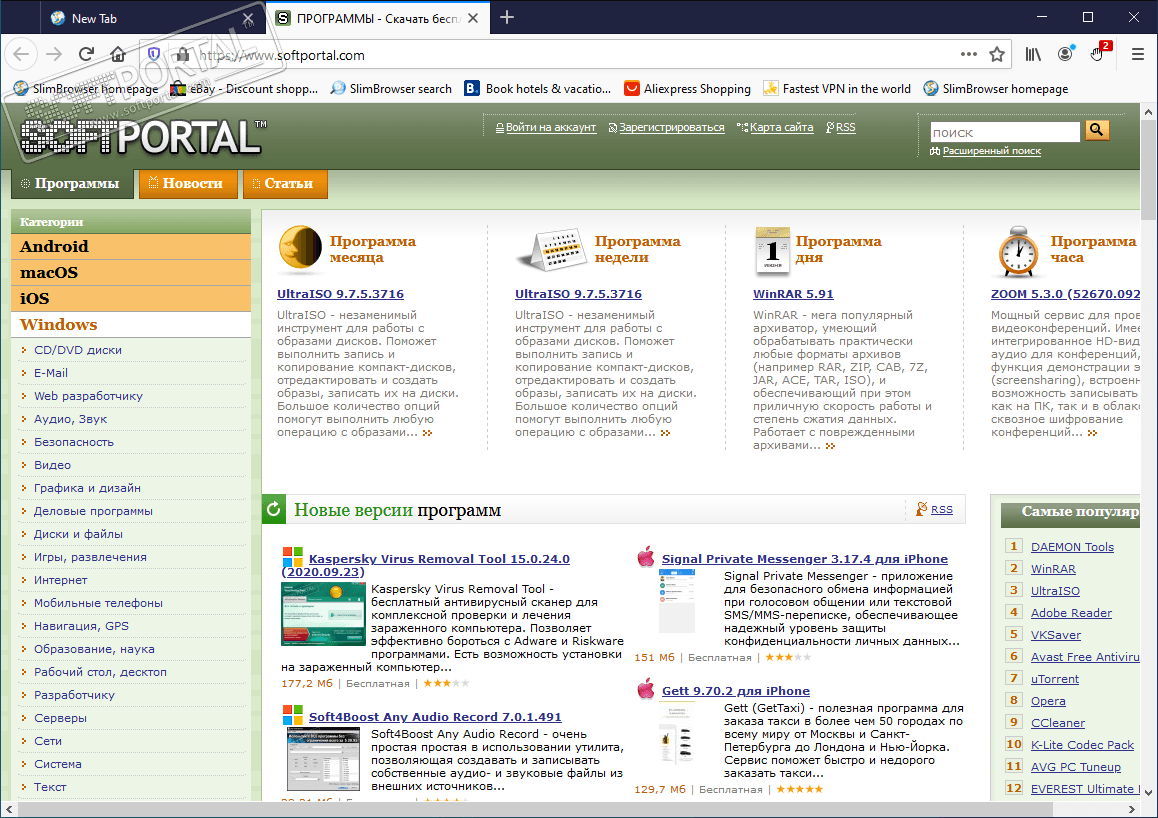The width and height of the screenshot is (1158, 818).
Task: Open RSS link in Новые версии section
Action: 942,509
